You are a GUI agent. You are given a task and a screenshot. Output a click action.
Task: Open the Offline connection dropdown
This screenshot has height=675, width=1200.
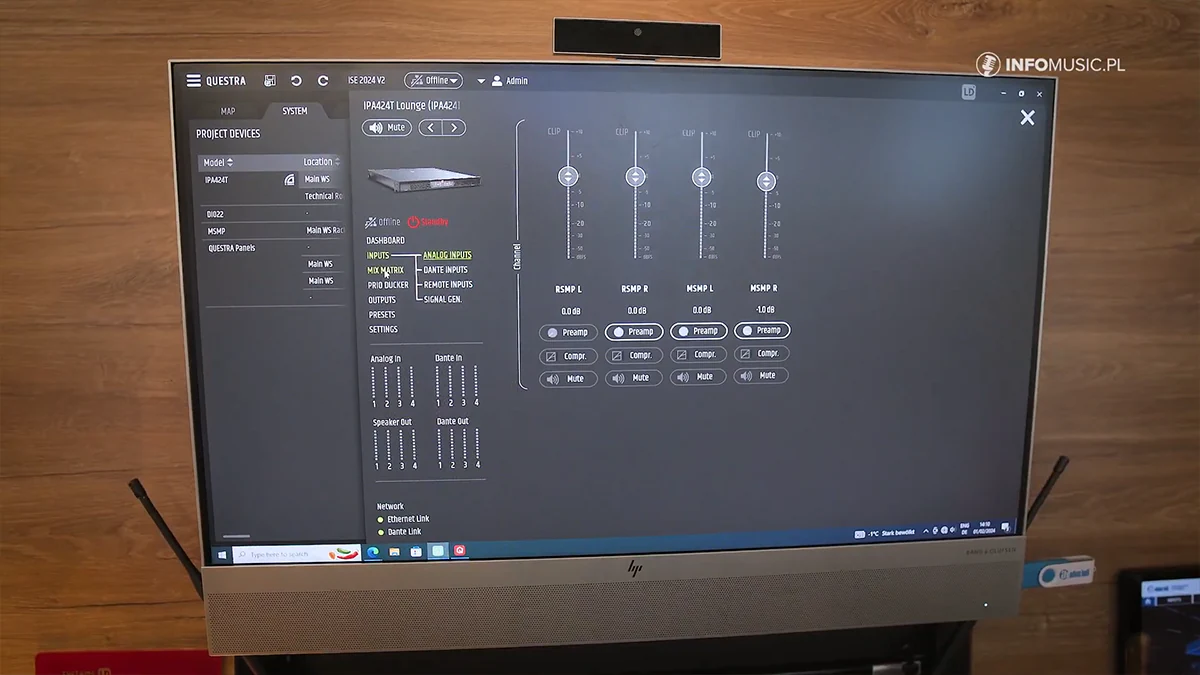433,81
